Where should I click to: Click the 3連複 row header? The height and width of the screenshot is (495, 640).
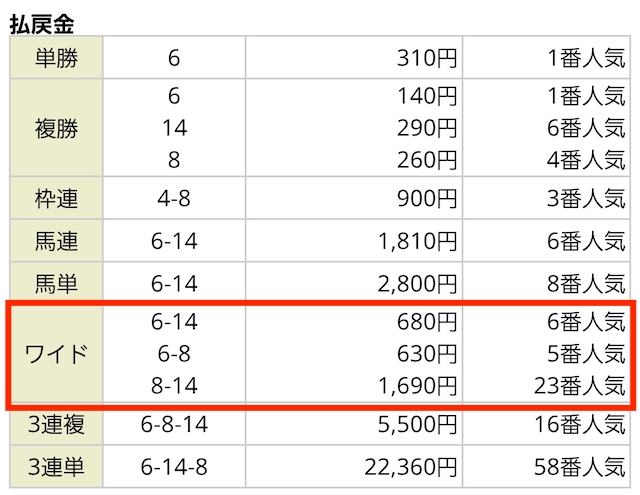[x=56, y=424]
